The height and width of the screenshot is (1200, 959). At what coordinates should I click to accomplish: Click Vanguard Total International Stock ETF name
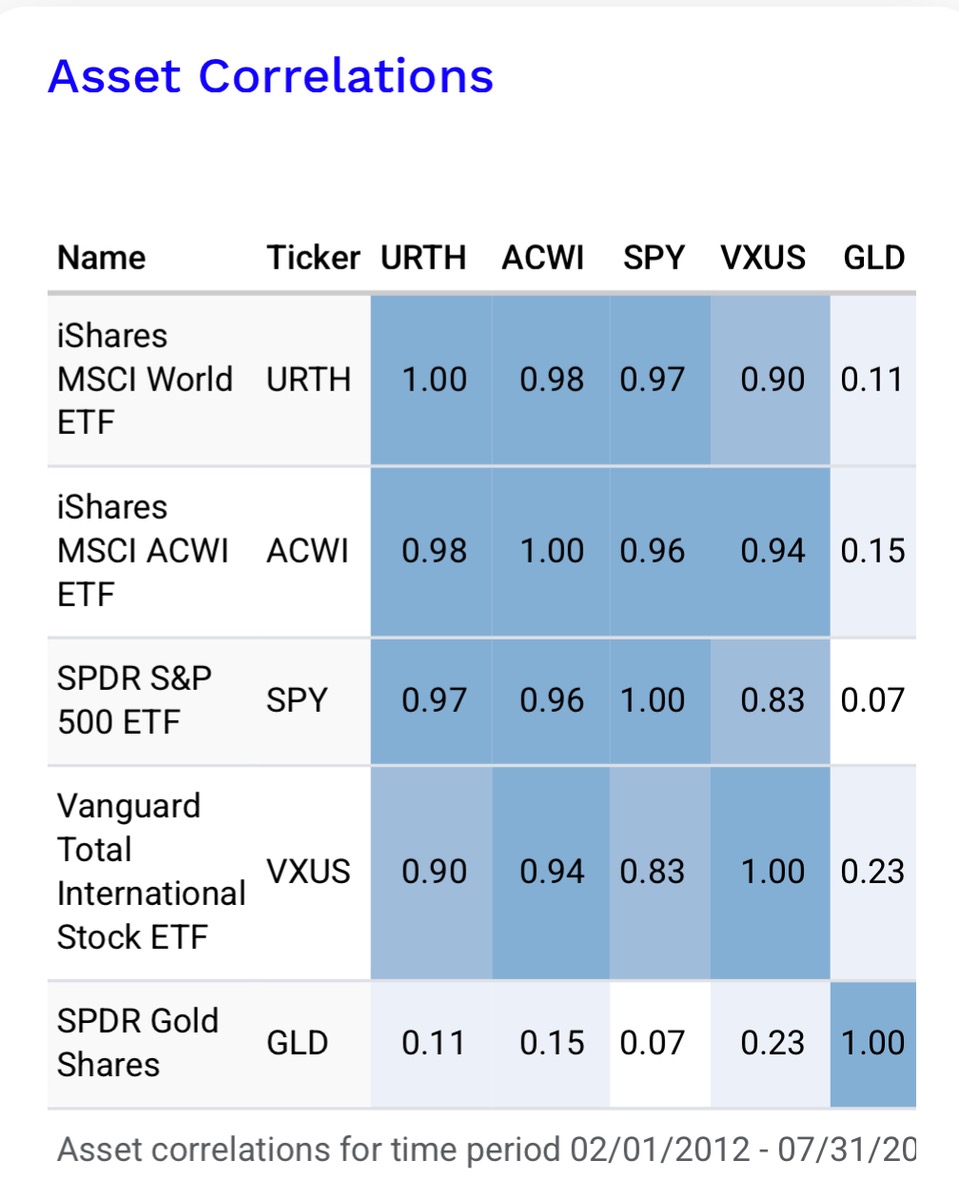click(x=150, y=871)
